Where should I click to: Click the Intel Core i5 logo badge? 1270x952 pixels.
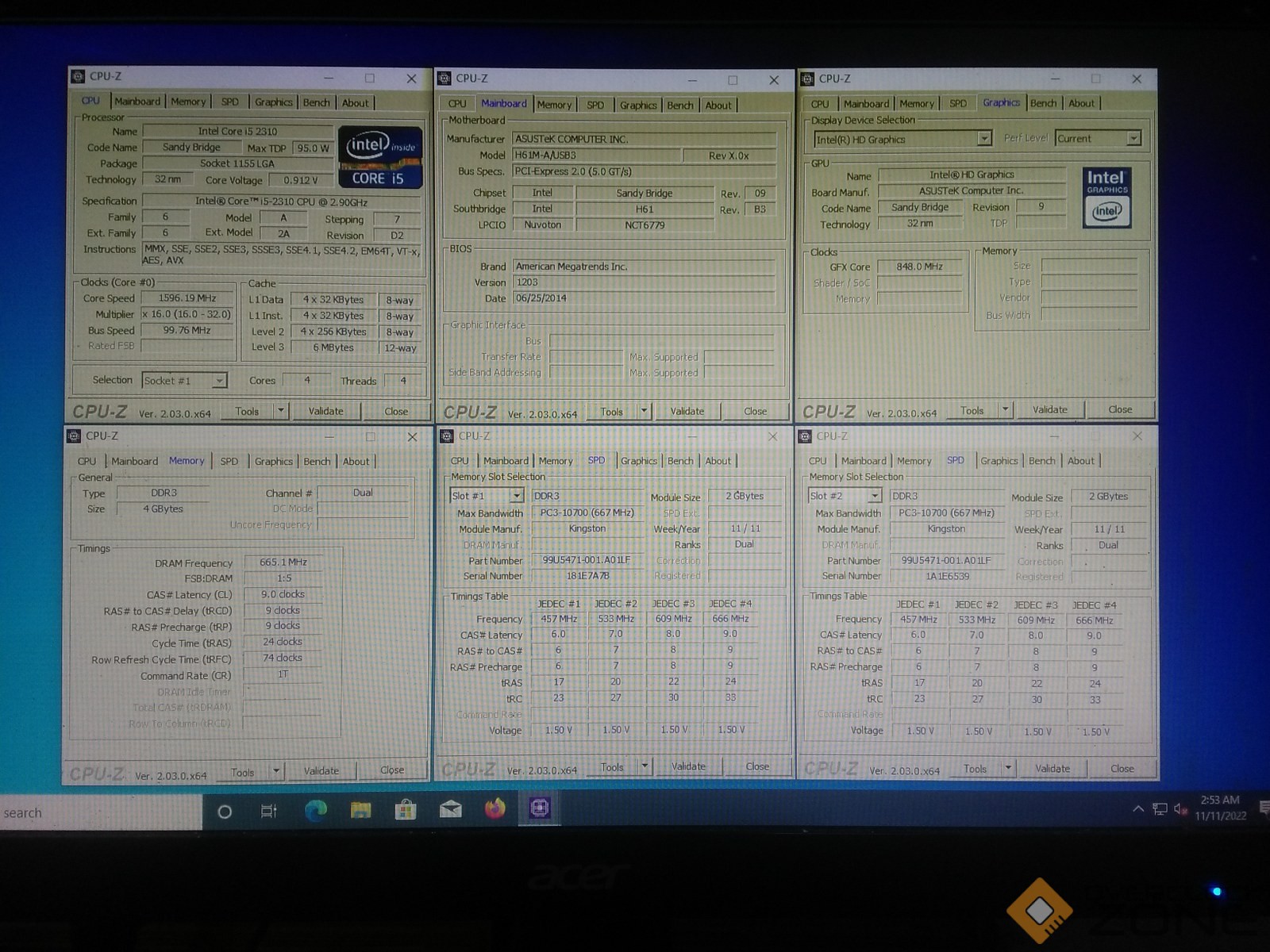pyautogui.click(x=380, y=157)
